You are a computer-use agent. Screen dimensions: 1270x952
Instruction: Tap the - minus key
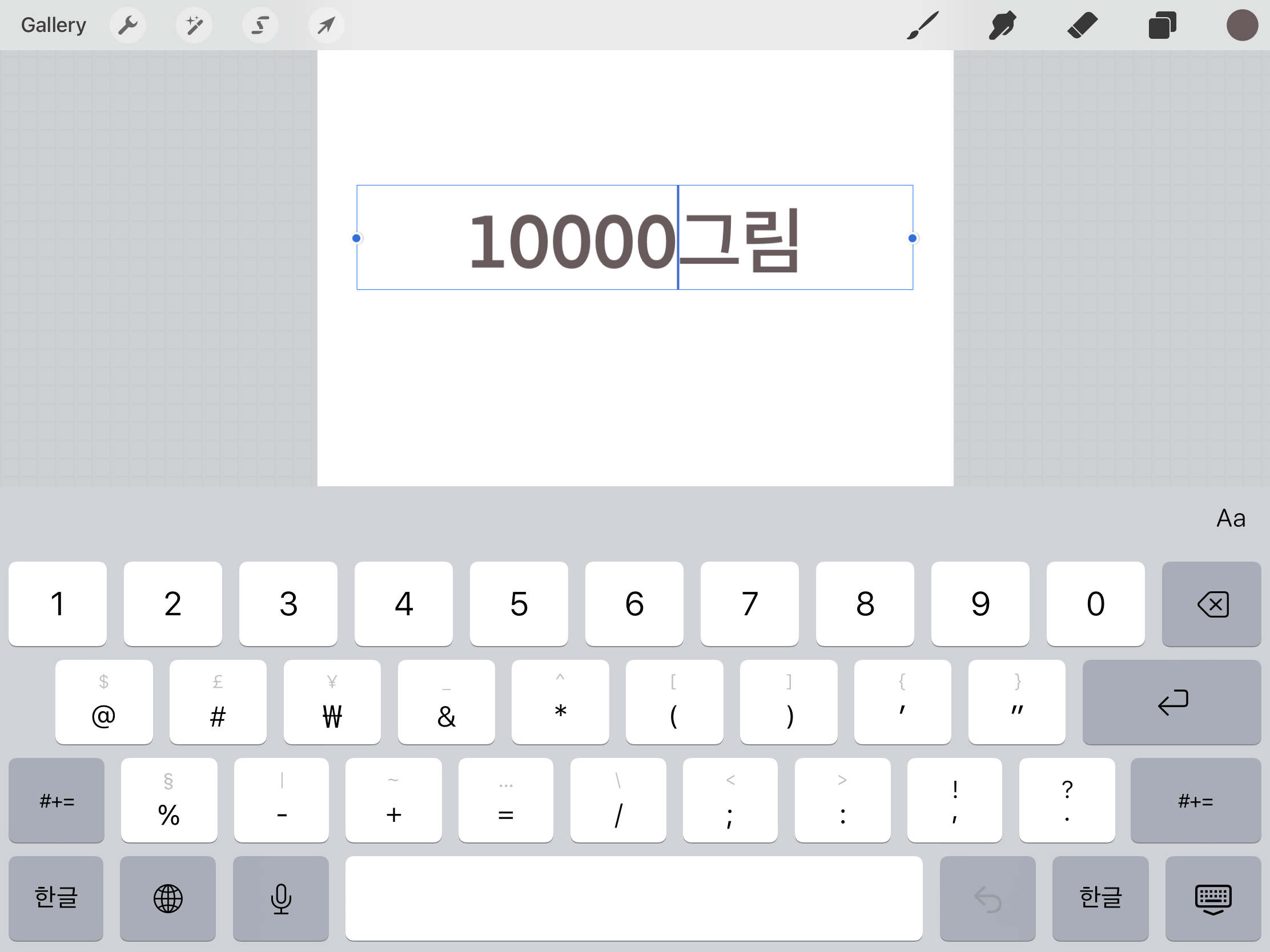point(282,801)
